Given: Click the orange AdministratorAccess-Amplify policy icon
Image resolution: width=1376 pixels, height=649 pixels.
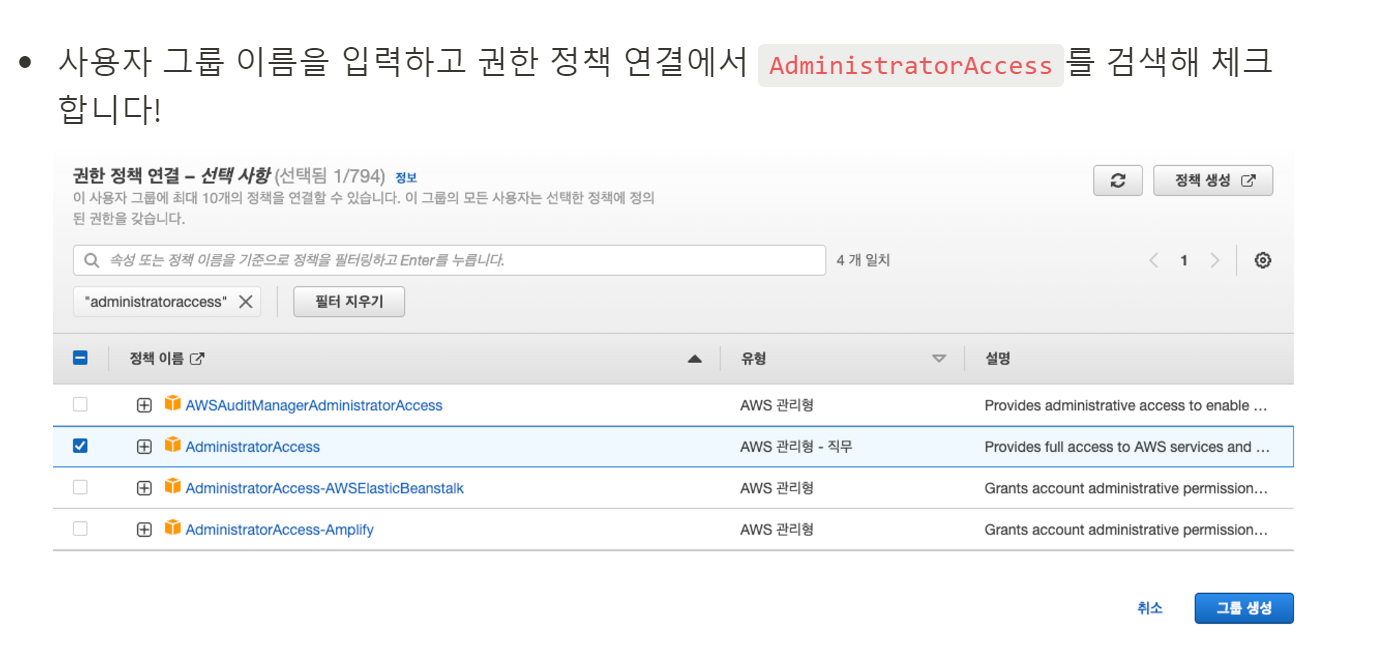Looking at the screenshot, I should (x=173, y=528).
